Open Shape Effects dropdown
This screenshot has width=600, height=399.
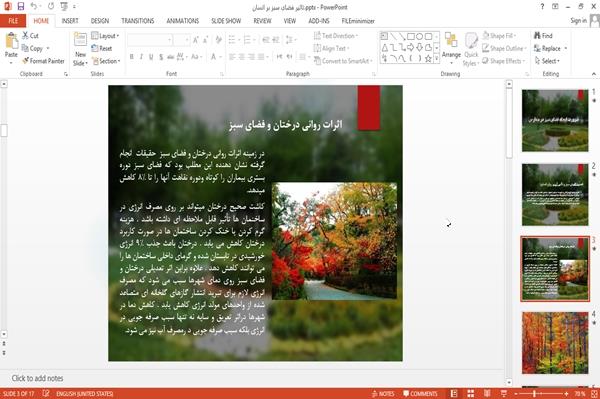[x=504, y=61]
